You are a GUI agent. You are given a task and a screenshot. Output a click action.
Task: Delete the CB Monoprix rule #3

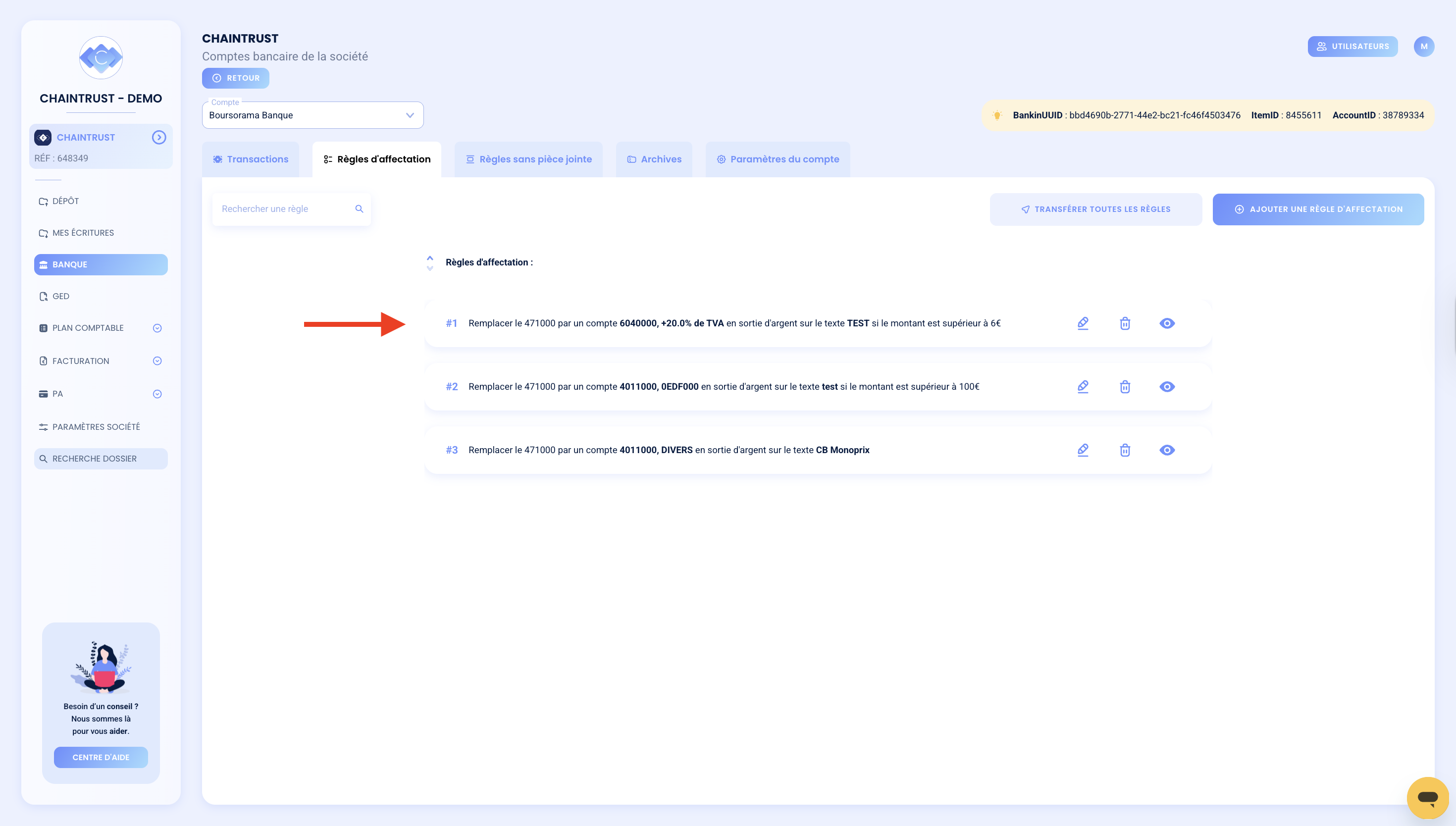point(1125,451)
